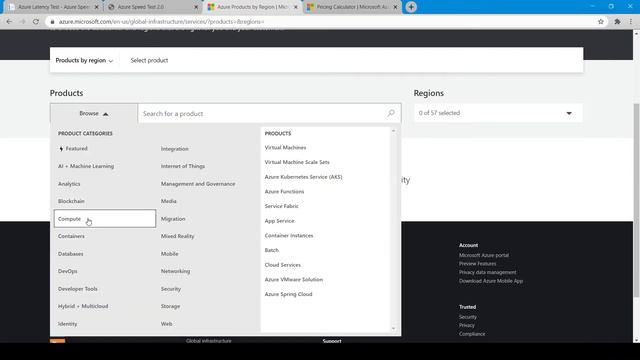Close the Pricing Calculator tab
Image resolution: width=640 pixels, height=360 pixels.
395,7
